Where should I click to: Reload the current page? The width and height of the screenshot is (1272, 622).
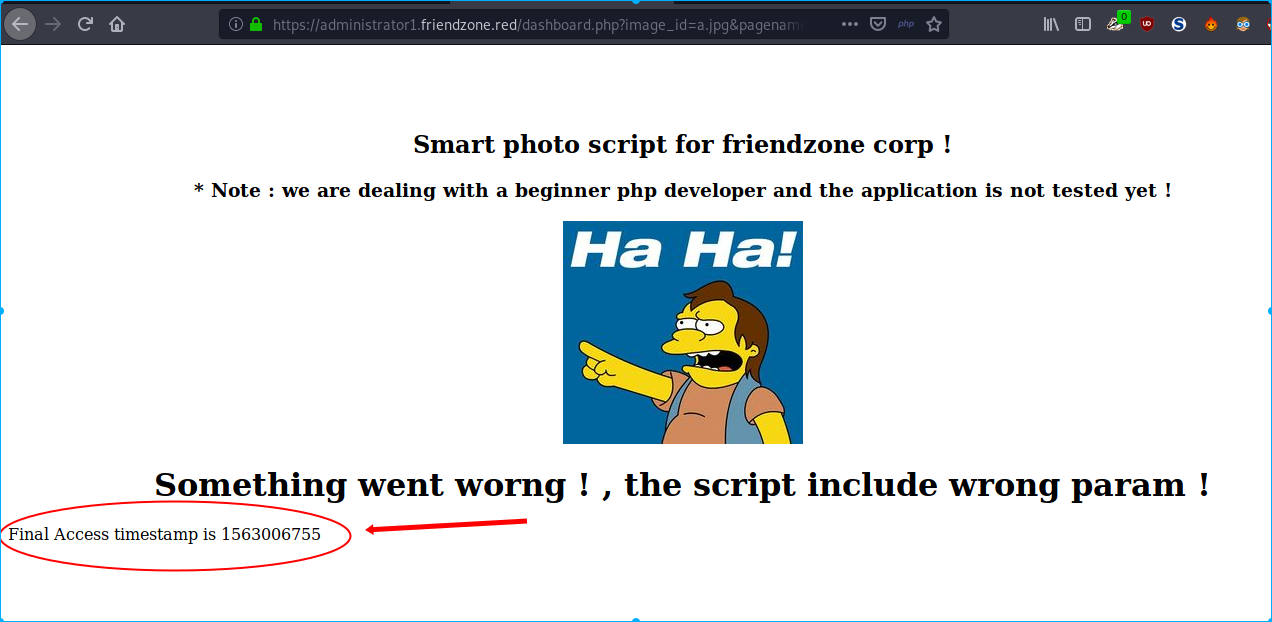pyautogui.click(x=85, y=24)
